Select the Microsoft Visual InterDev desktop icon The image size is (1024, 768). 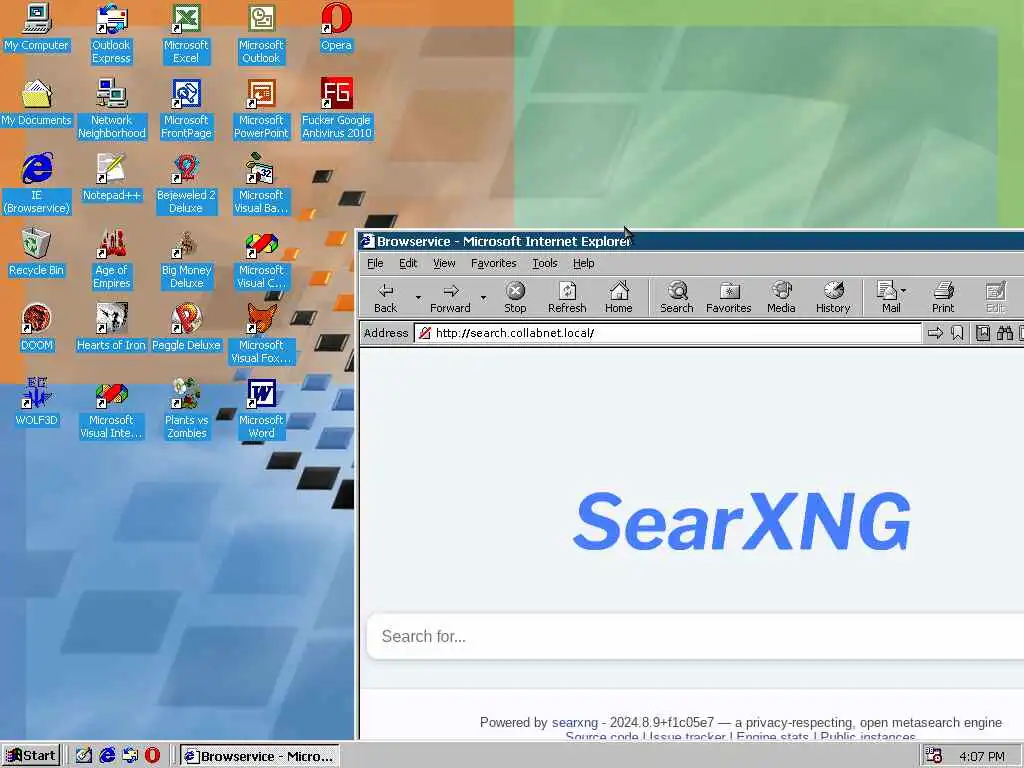click(x=112, y=409)
